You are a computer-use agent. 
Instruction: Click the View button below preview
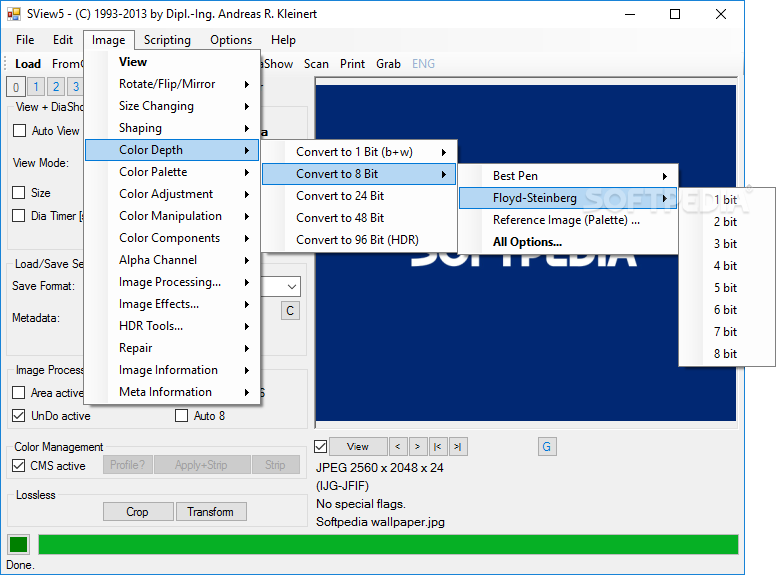pos(358,446)
